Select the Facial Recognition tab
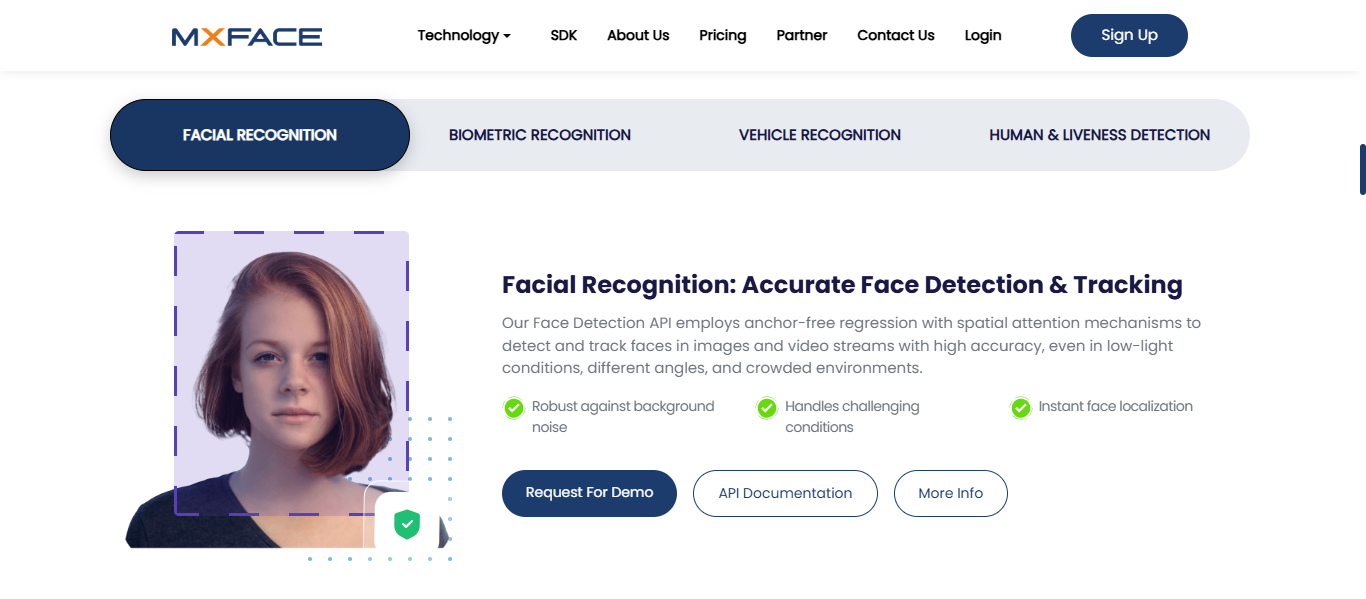 click(x=259, y=134)
